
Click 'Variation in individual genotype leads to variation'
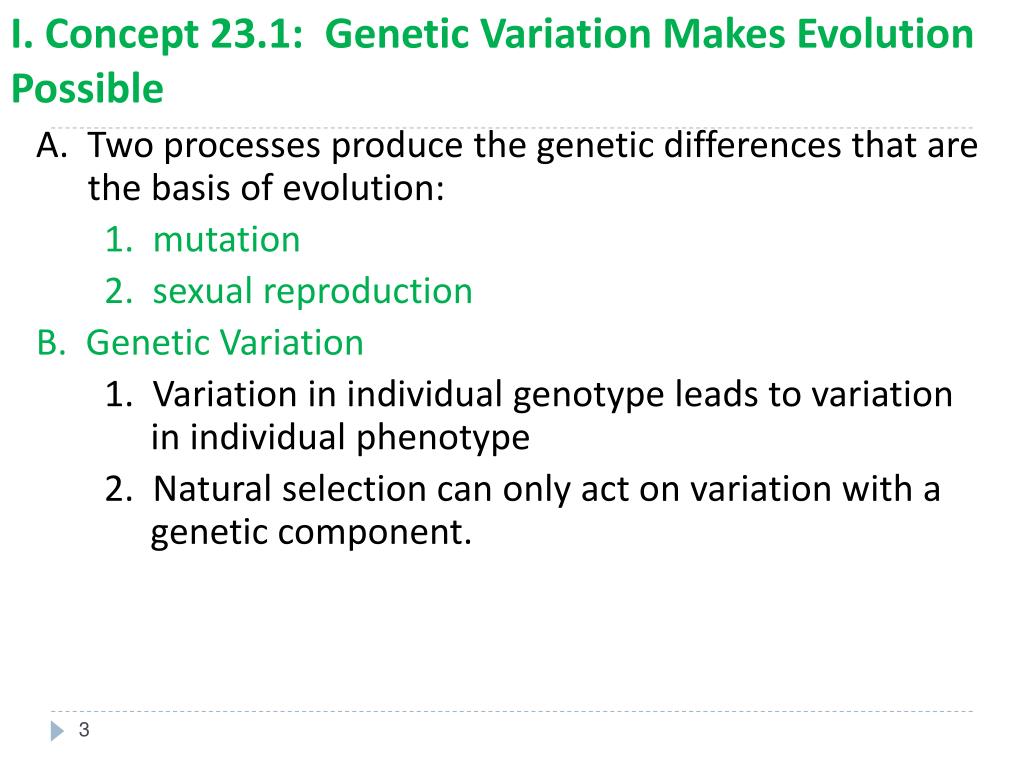[x=552, y=395]
